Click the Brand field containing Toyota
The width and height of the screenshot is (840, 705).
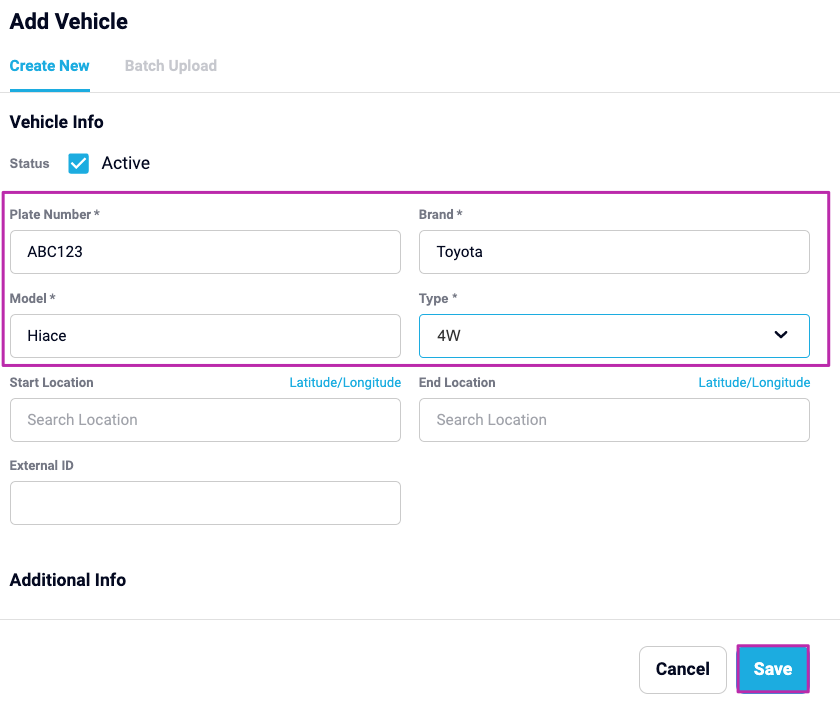614,252
